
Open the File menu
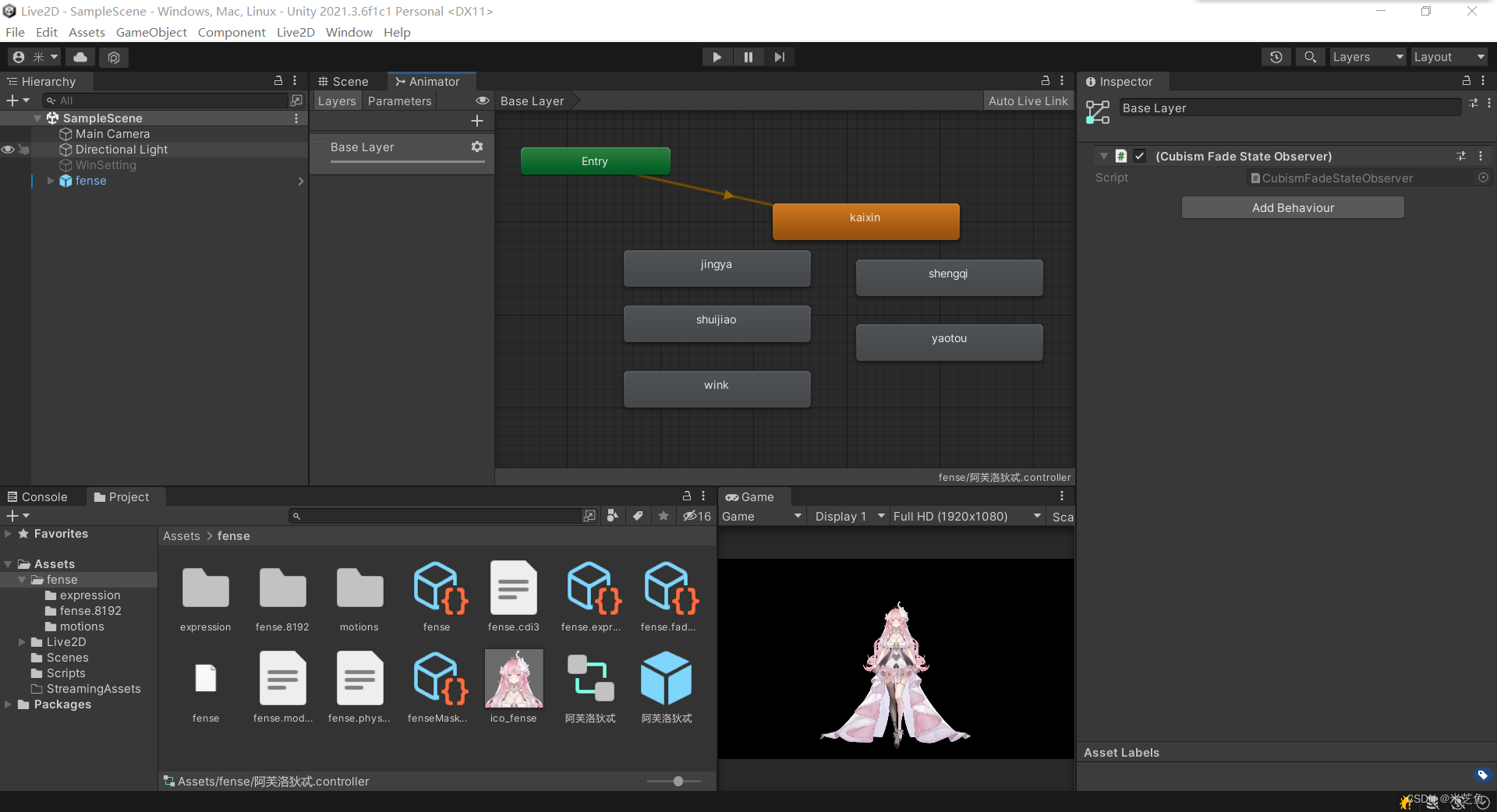(15, 32)
